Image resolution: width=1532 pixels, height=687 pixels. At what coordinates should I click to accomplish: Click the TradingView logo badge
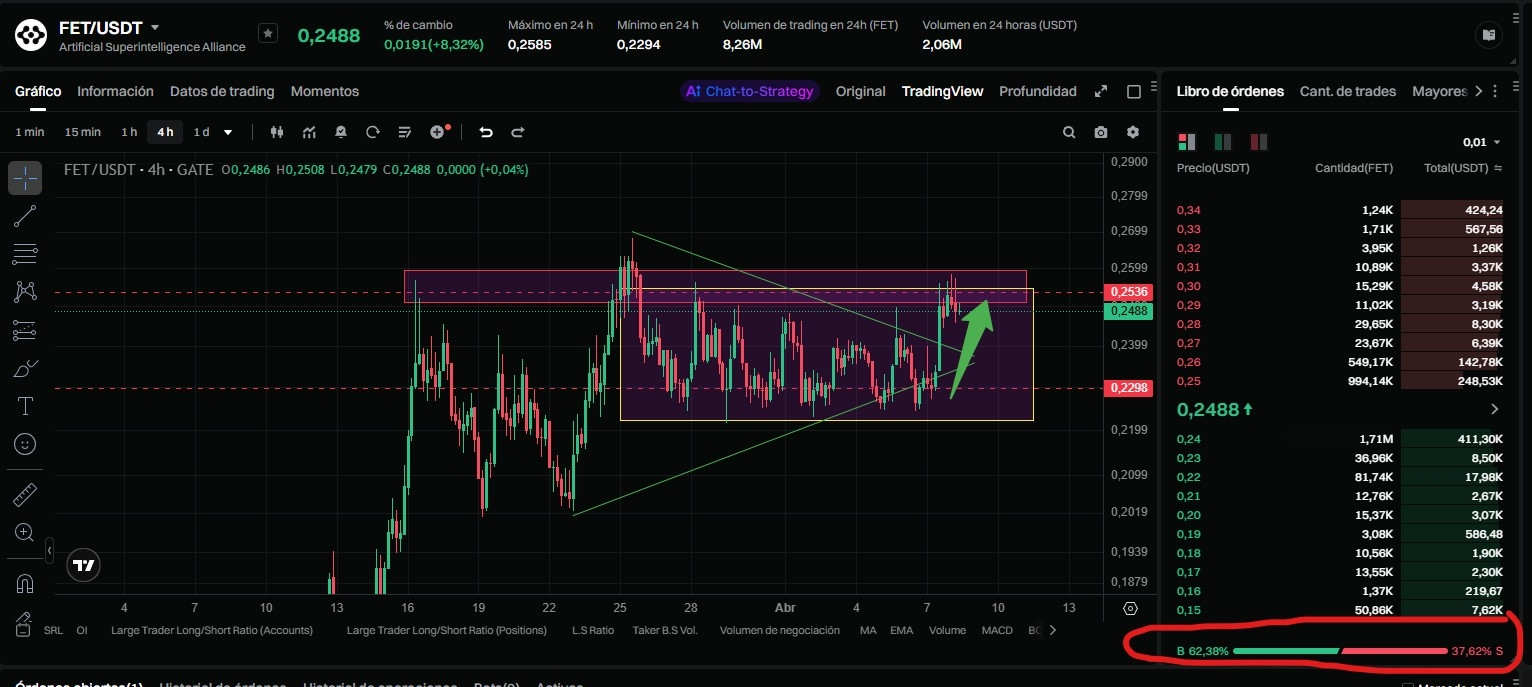84,566
